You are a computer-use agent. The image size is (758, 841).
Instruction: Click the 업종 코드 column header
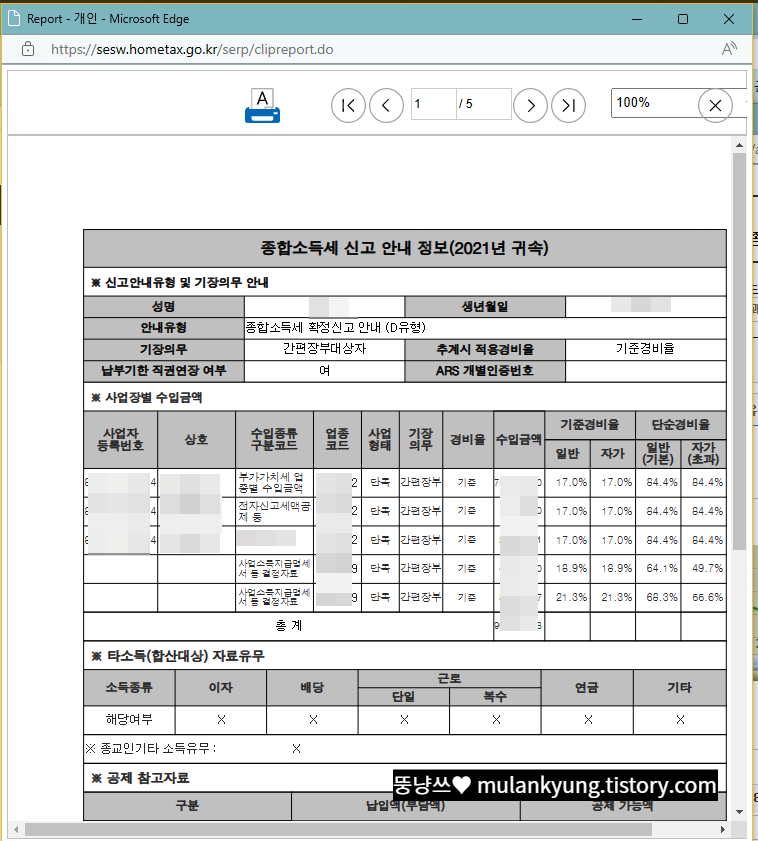pyautogui.click(x=337, y=440)
